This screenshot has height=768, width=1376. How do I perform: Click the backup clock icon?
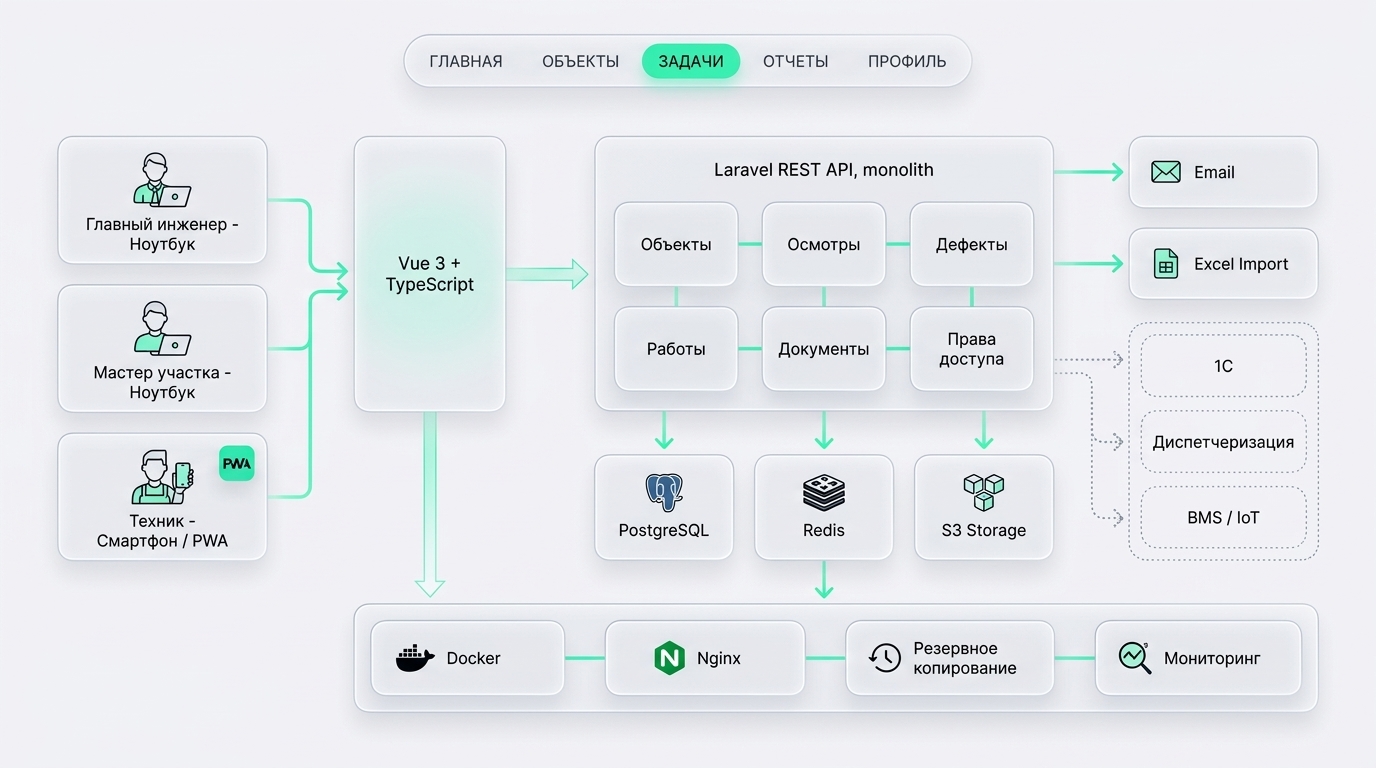(x=884, y=658)
